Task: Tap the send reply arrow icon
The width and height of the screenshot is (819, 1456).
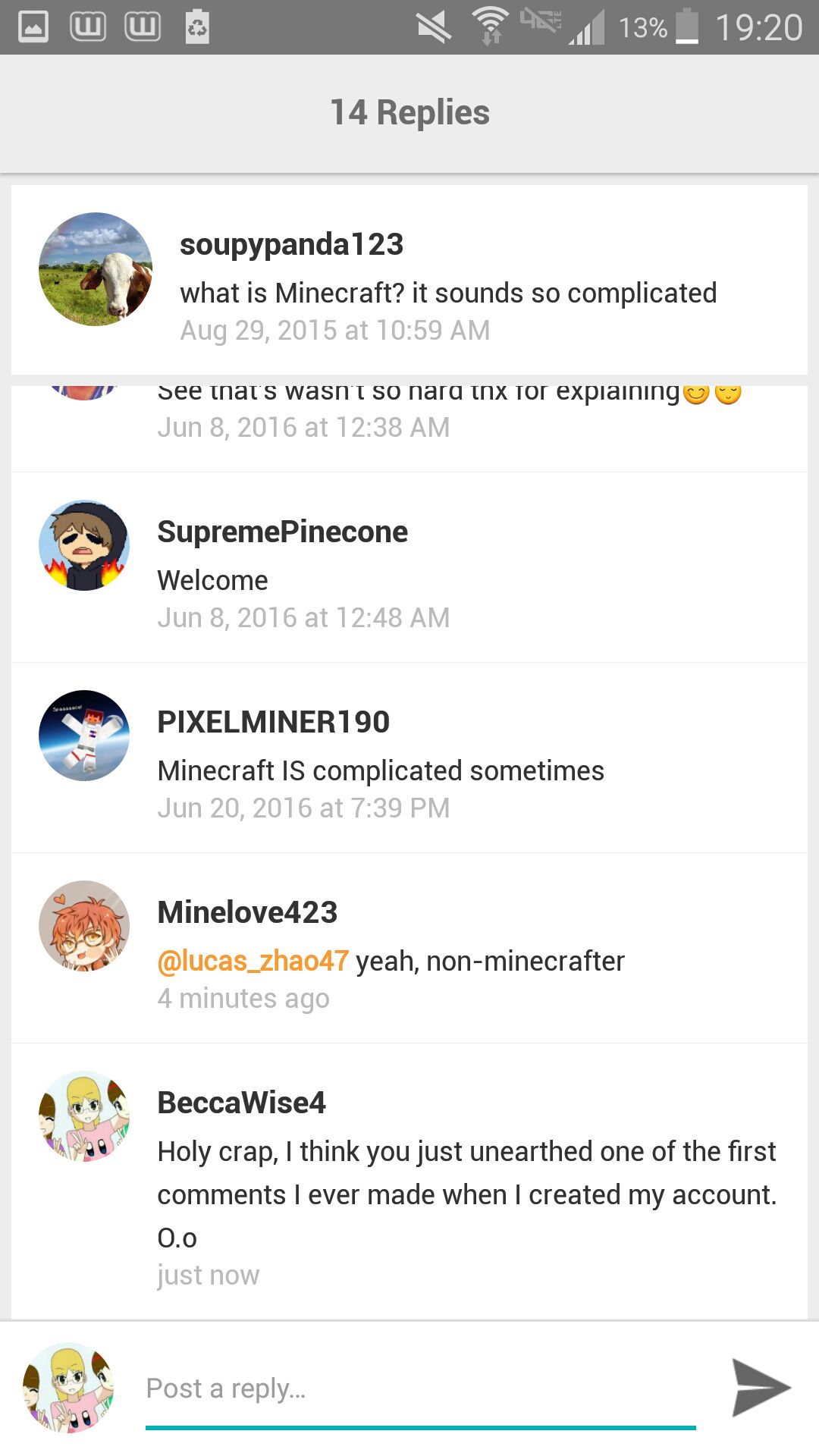Action: click(x=761, y=1388)
